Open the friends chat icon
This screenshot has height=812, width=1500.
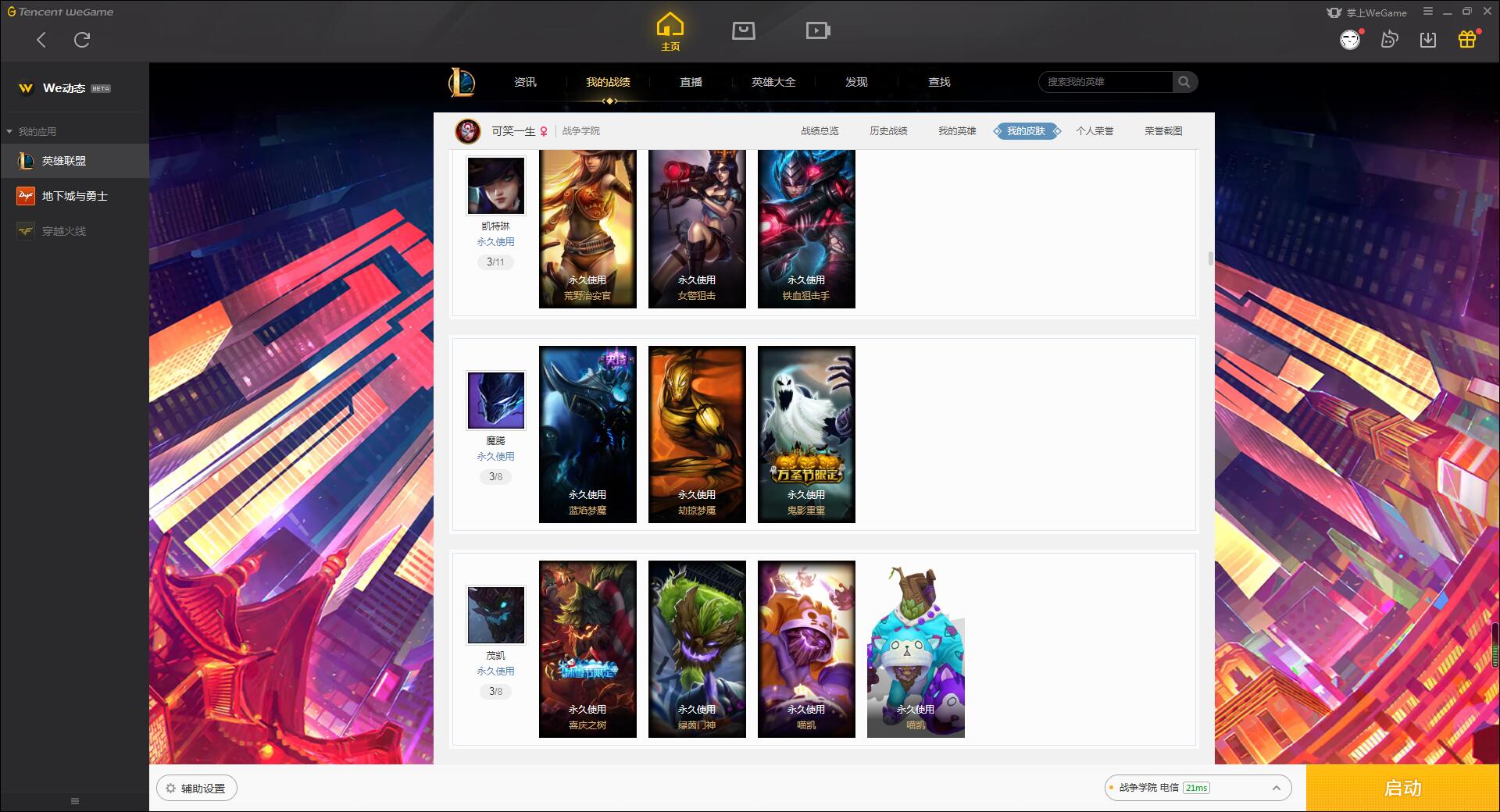(1389, 39)
